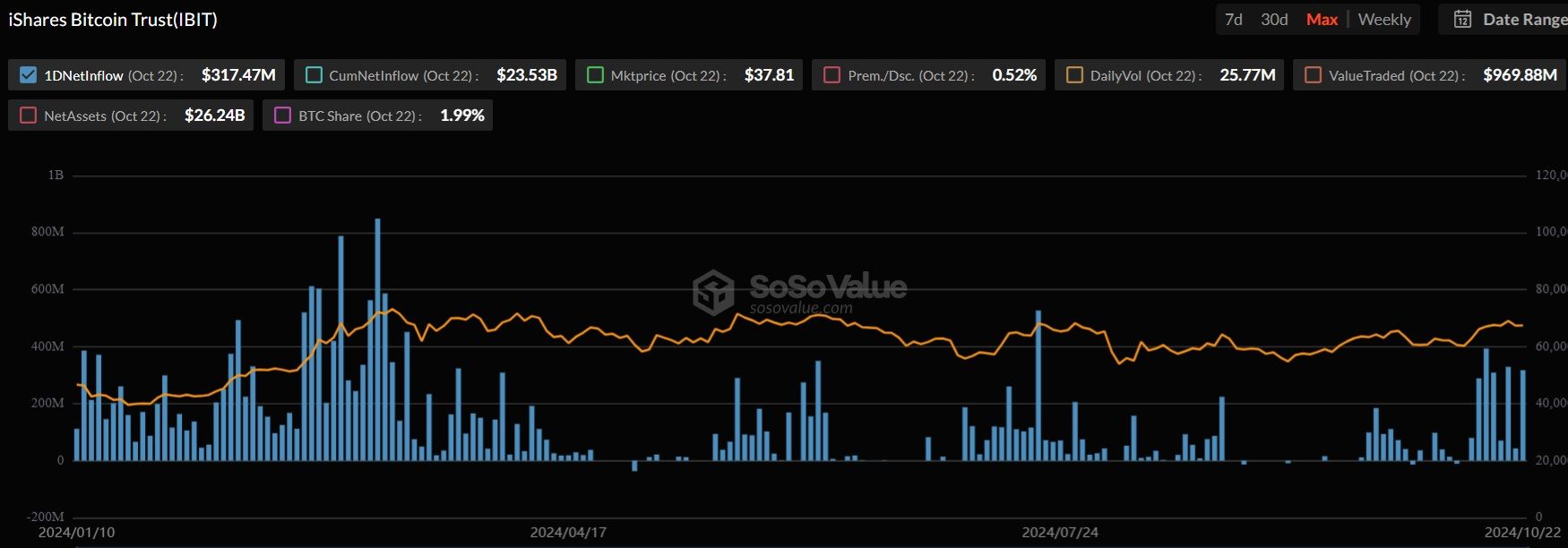
Task: Enable the Mktprice series checkbox
Action: [x=595, y=75]
